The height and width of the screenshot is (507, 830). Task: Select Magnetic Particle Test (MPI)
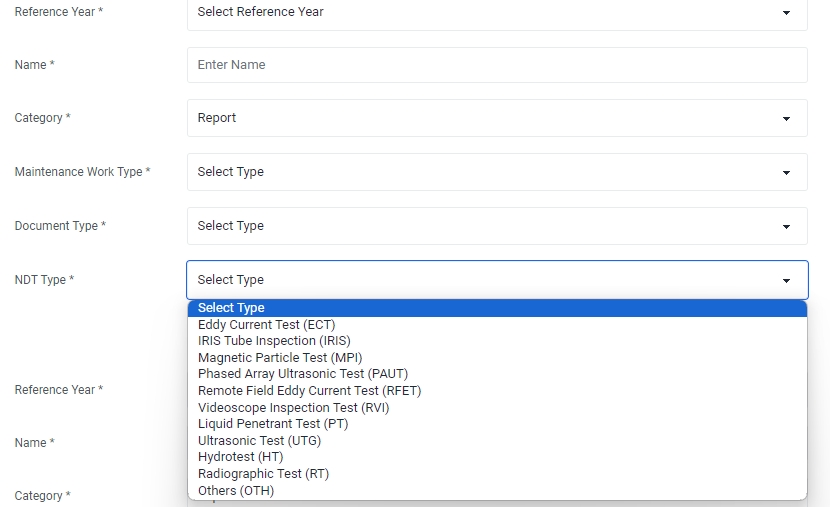[280, 358]
